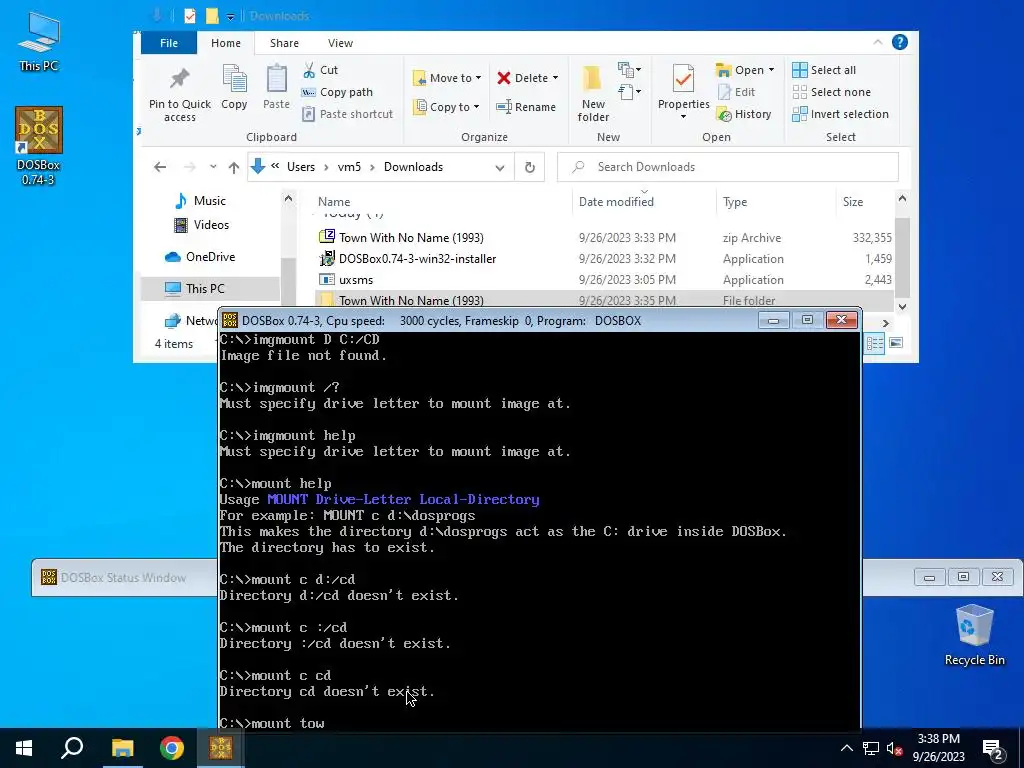Screen dimensions: 1024x768
Task: Switch to the Home ribbon tab
Action: (x=226, y=42)
